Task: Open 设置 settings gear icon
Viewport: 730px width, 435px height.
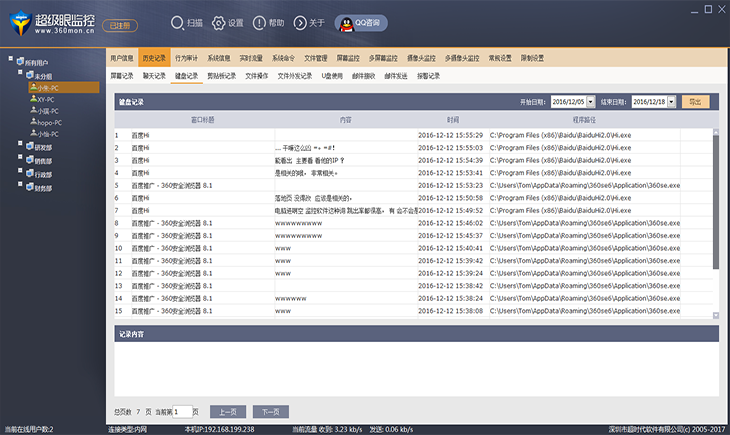Action: 218,22
